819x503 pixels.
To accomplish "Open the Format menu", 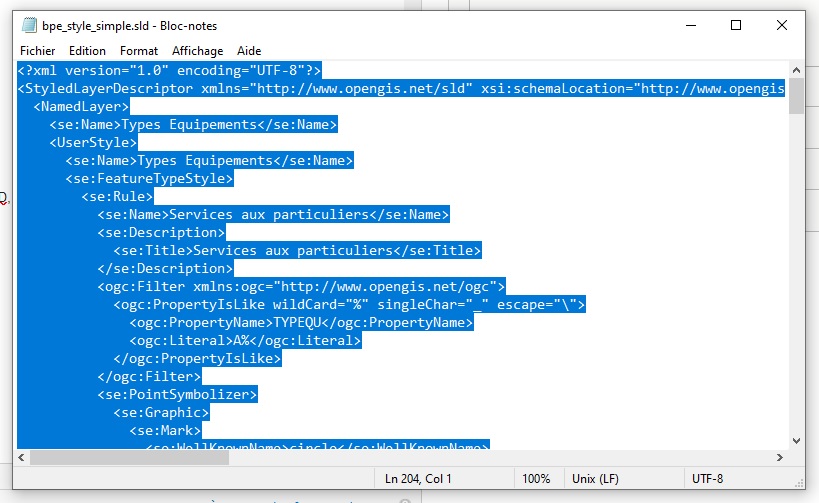I will coord(138,51).
